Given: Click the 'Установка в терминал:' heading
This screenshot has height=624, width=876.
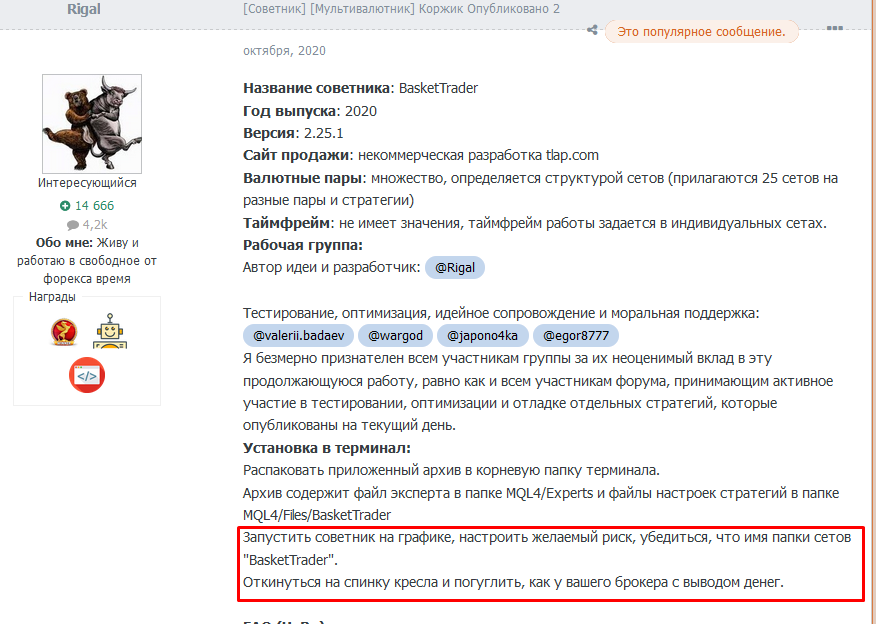Looking at the screenshot, I should (x=327, y=448).
